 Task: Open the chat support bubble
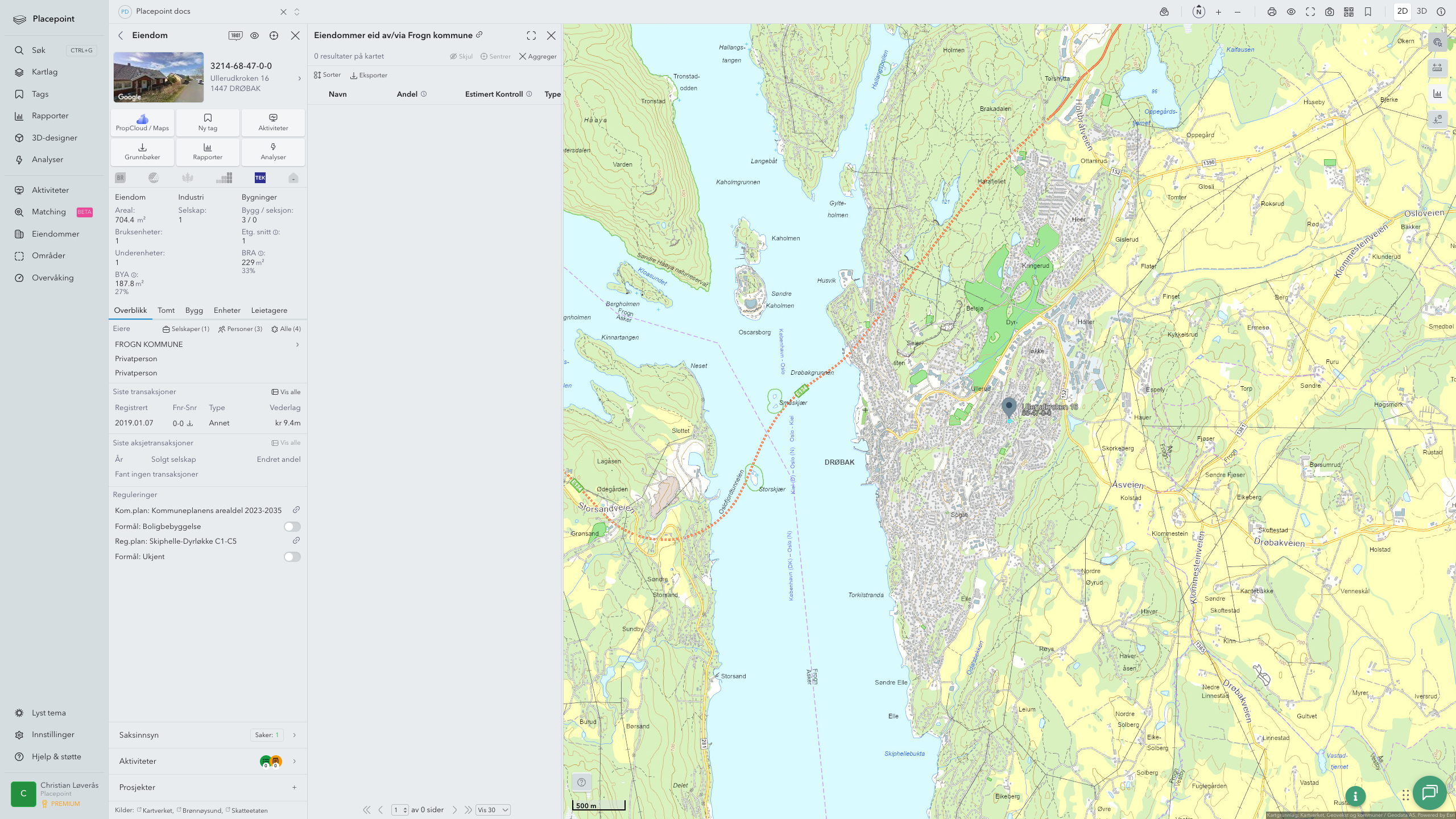click(1430, 792)
